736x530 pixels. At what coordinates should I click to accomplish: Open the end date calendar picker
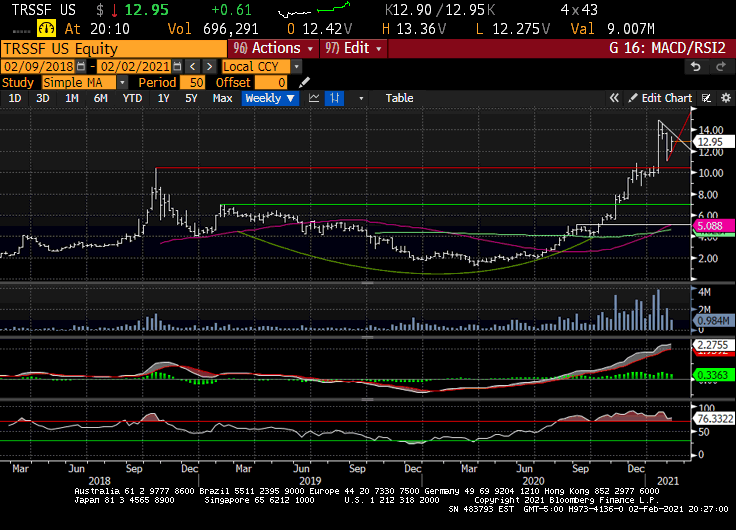pos(177,66)
